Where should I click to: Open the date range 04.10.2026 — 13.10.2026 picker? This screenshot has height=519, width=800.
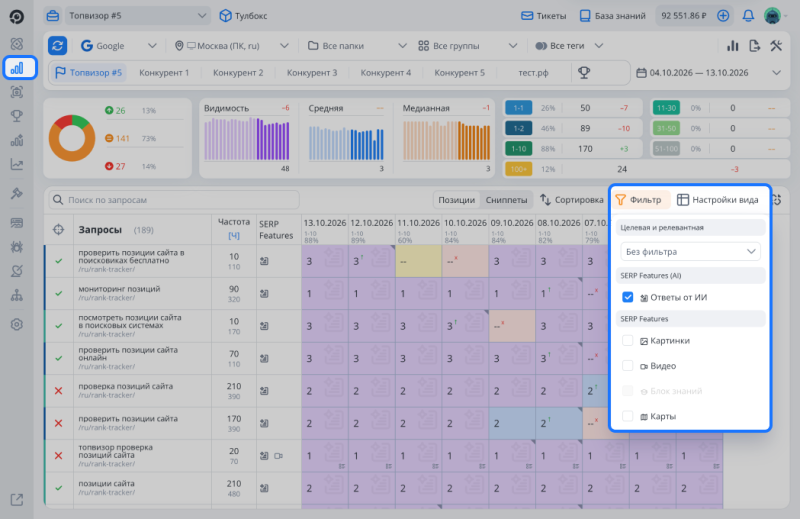[708, 72]
